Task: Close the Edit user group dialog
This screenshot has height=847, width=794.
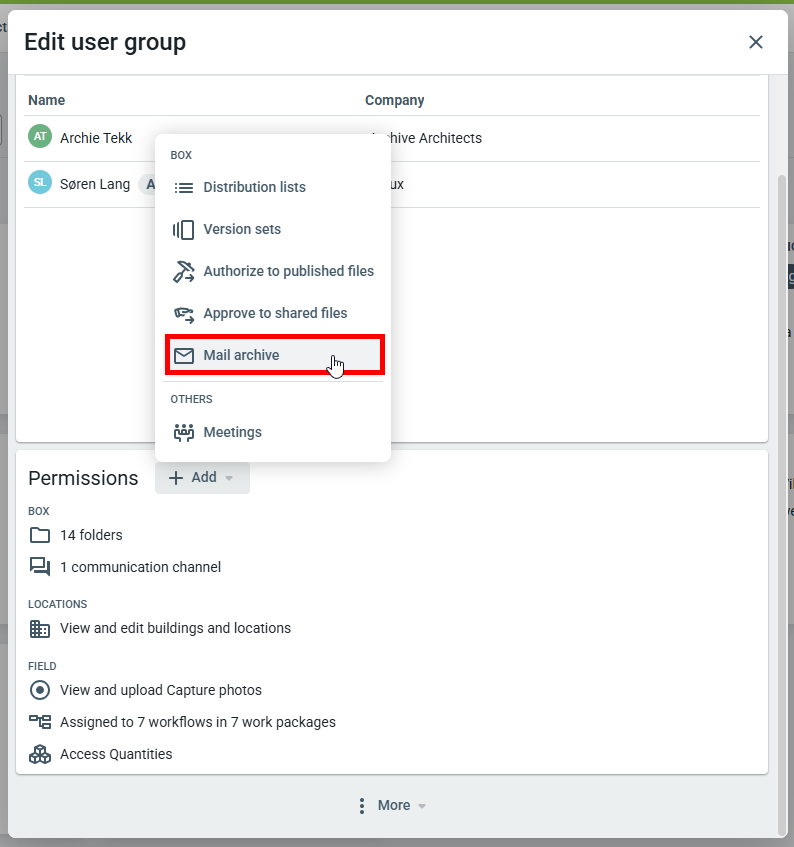Action: click(x=756, y=42)
